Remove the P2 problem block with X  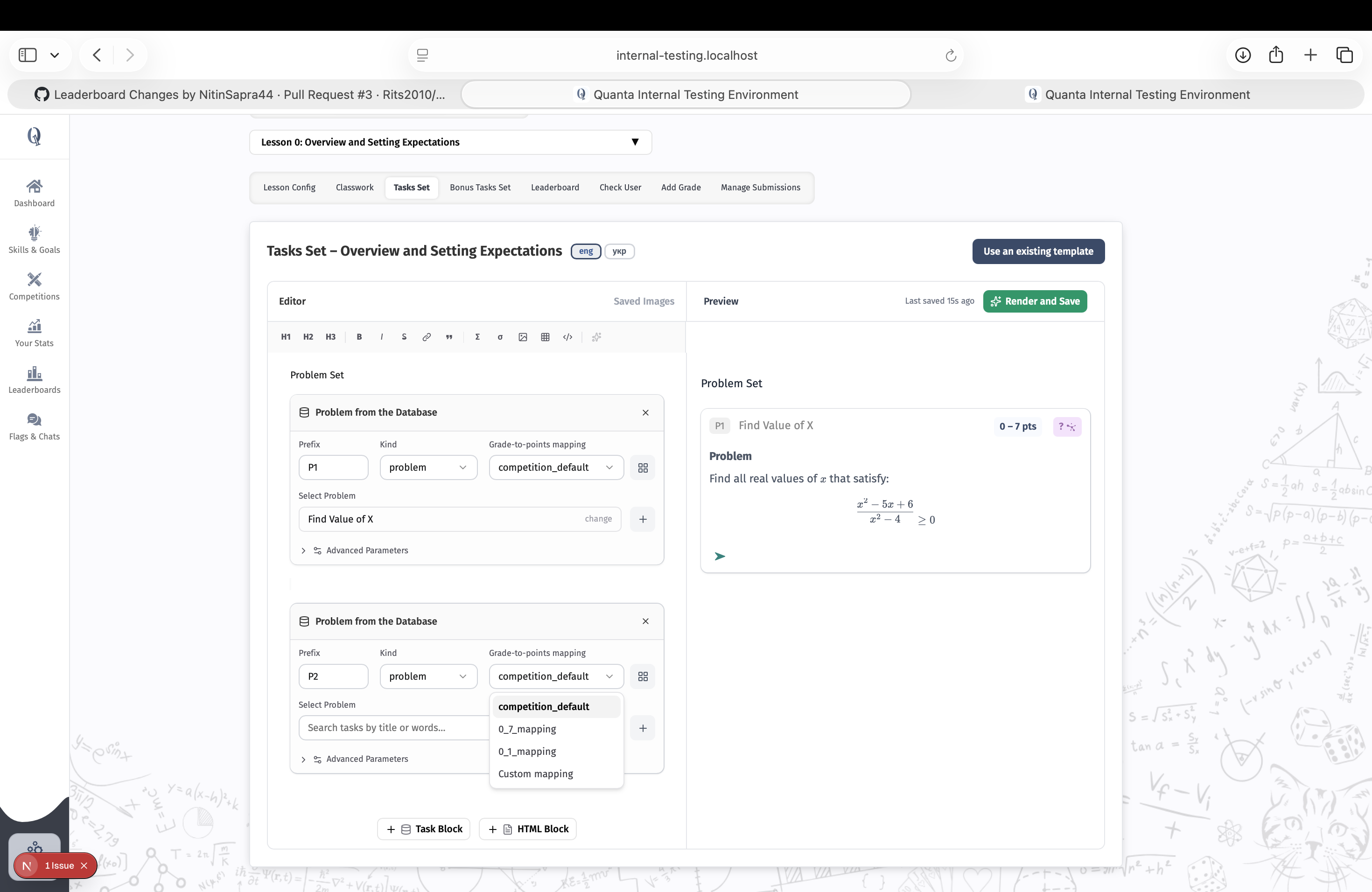coord(646,621)
